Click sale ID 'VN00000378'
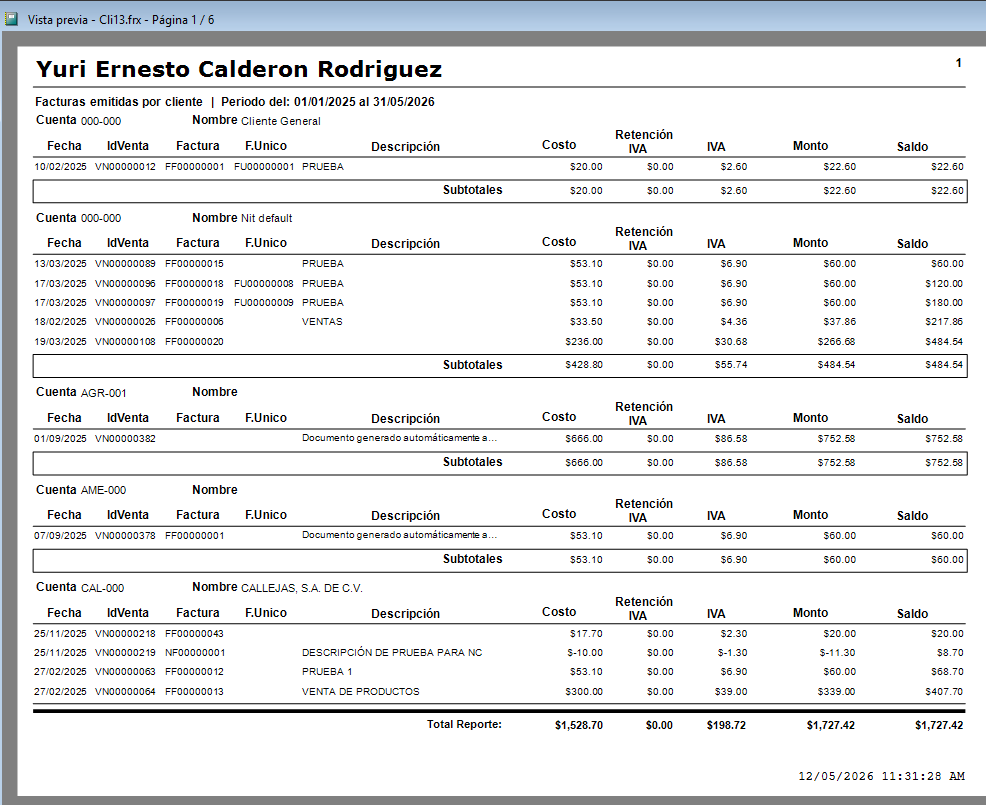Viewport: 986px width, 805px height. (x=125, y=535)
